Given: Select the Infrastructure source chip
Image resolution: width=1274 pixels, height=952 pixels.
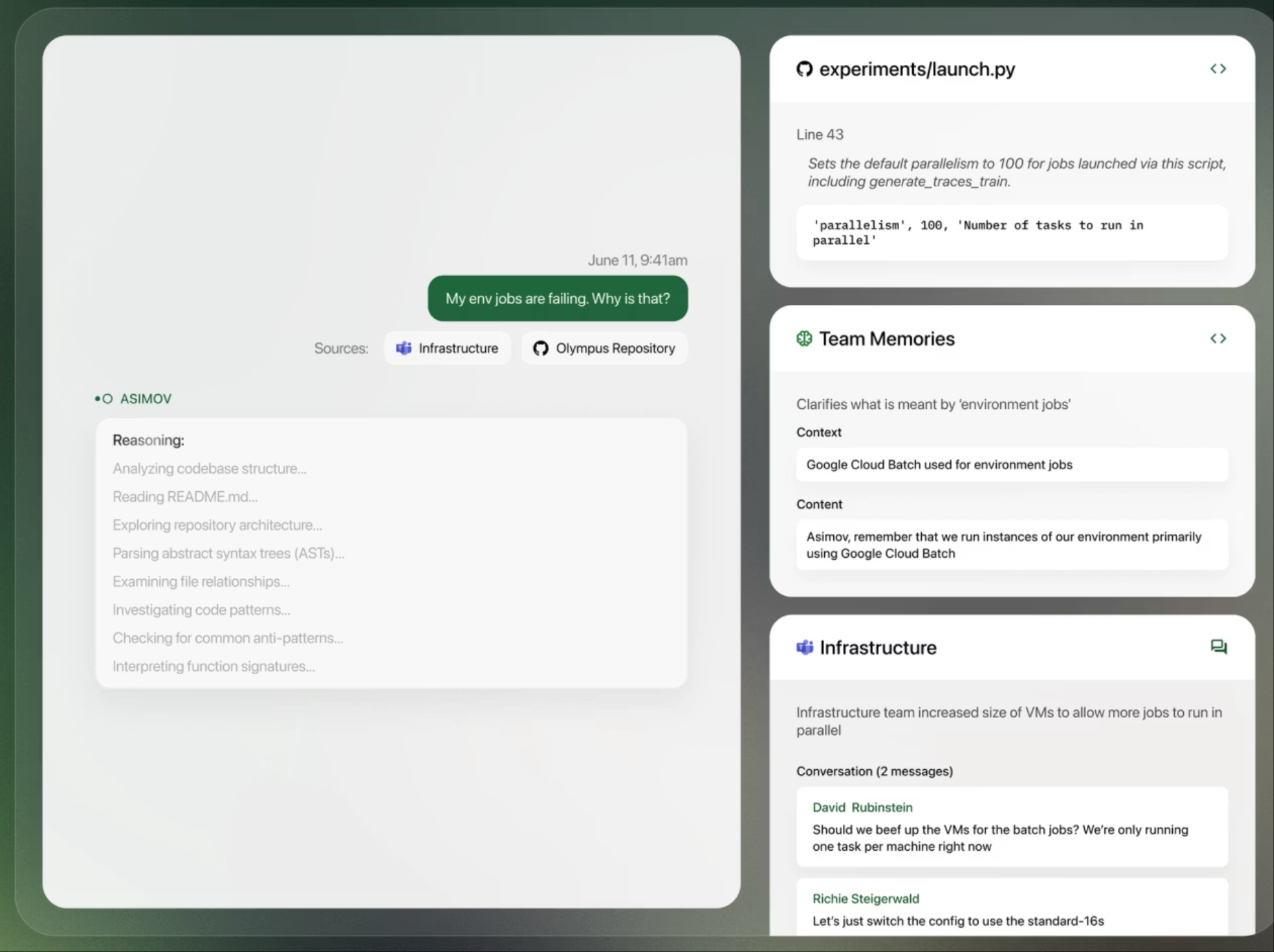Looking at the screenshot, I should [447, 348].
